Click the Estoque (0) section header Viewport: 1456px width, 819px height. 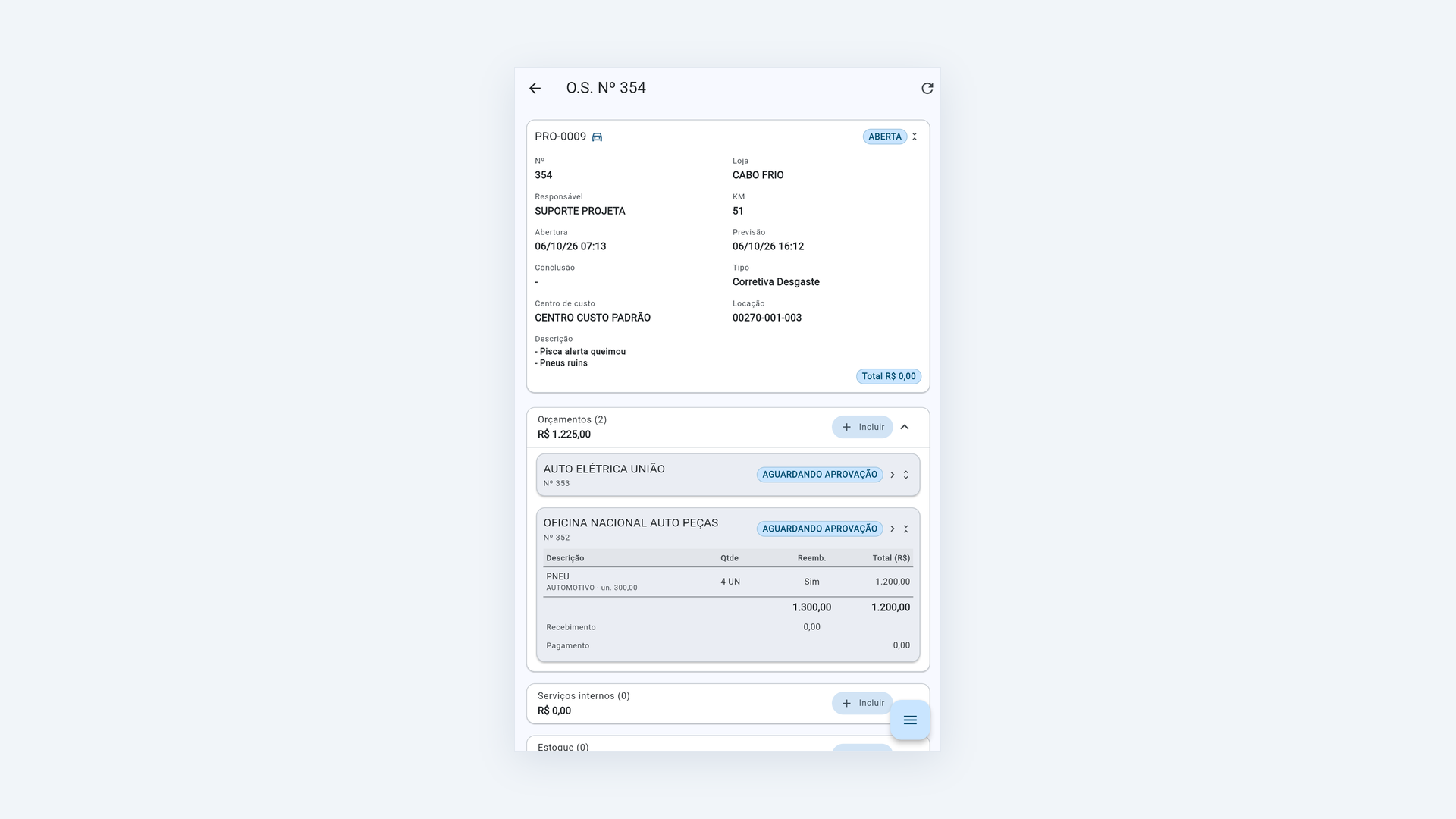click(563, 747)
